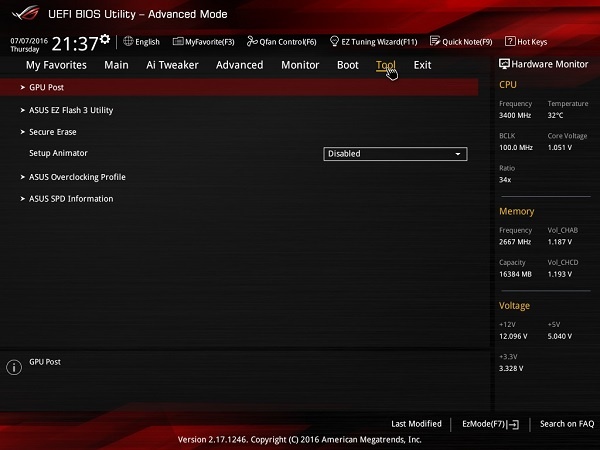The image size is (600, 450).
Task: Switch to EzMode(F7)
Action: pyautogui.click(x=484, y=424)
